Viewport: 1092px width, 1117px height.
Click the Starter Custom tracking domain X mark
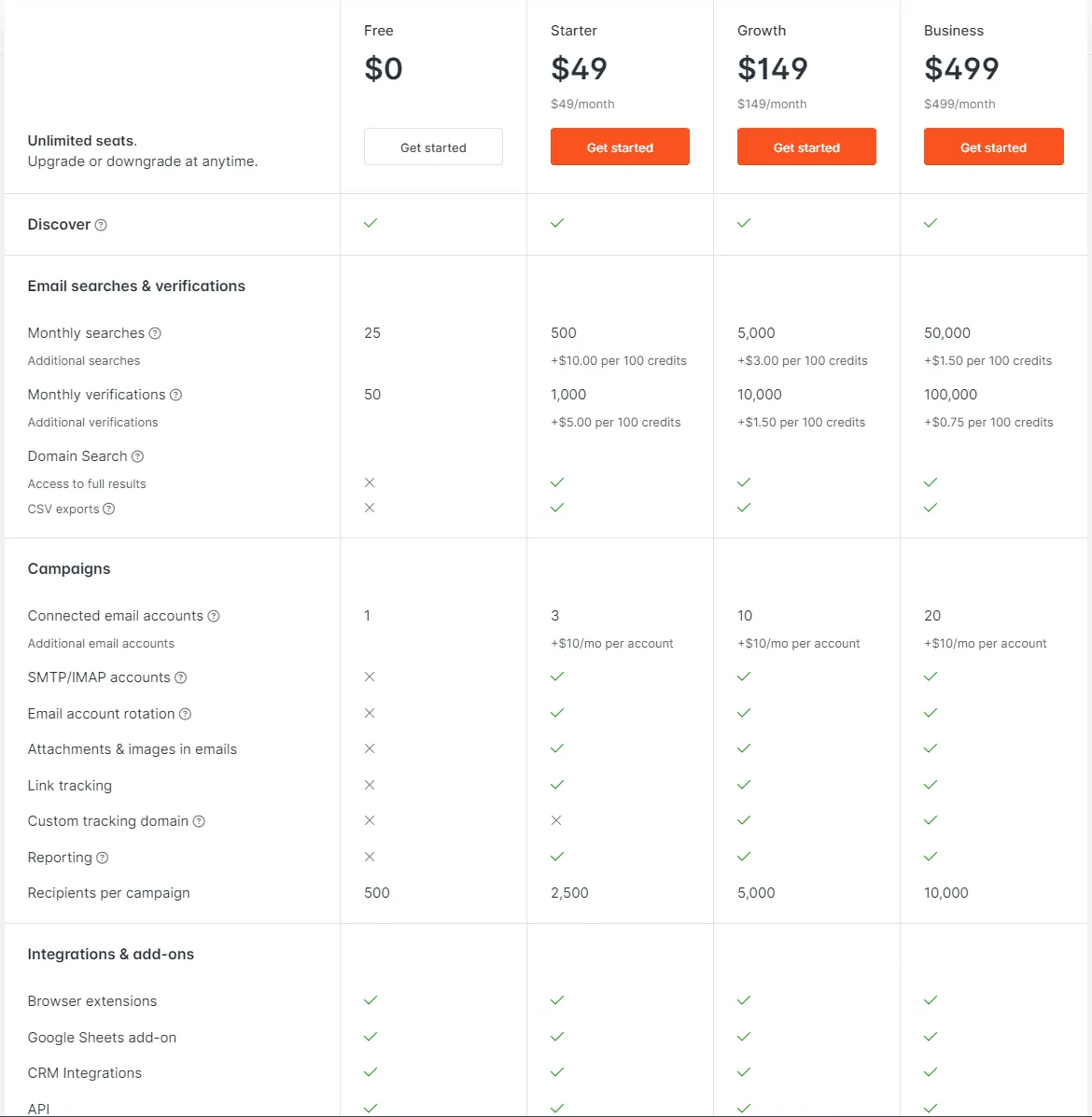click(x=556, y=820)
